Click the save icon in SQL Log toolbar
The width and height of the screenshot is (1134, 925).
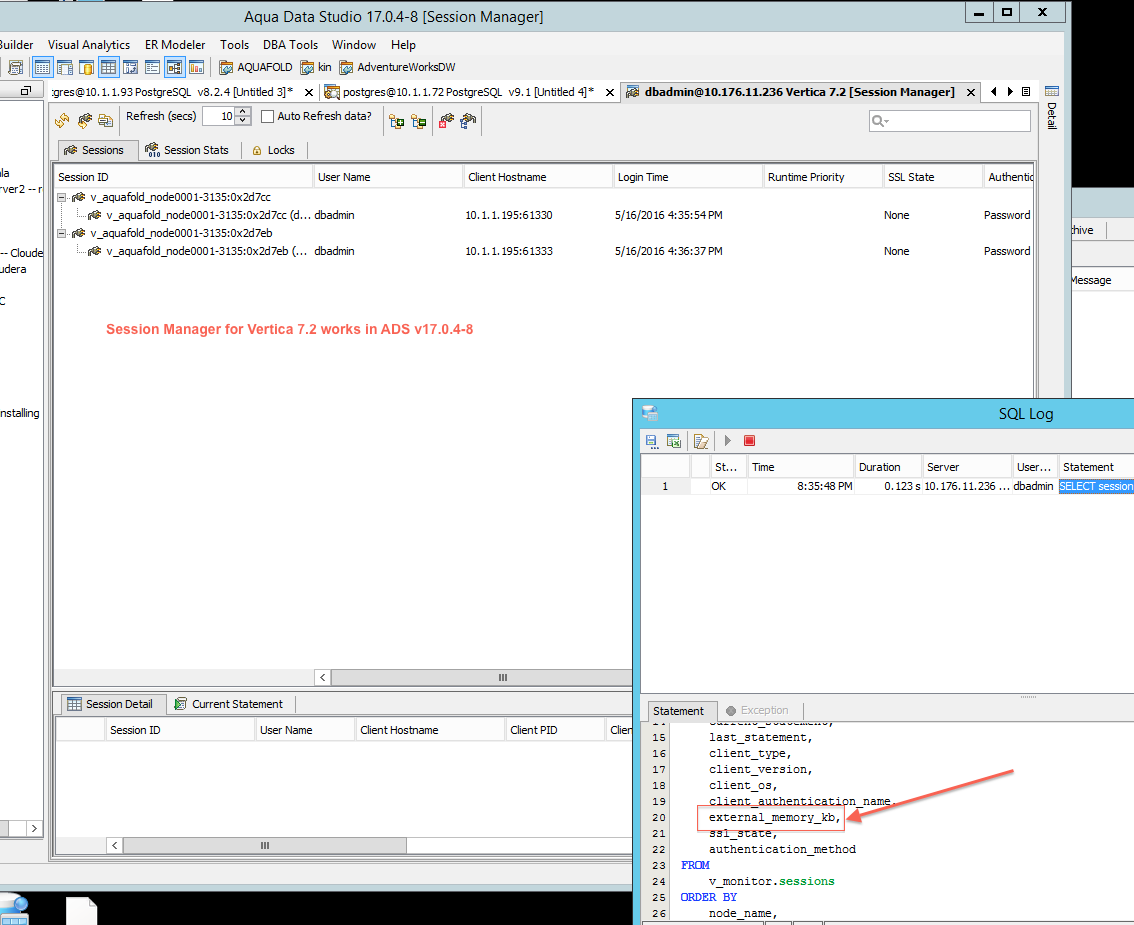coord(652,441)
